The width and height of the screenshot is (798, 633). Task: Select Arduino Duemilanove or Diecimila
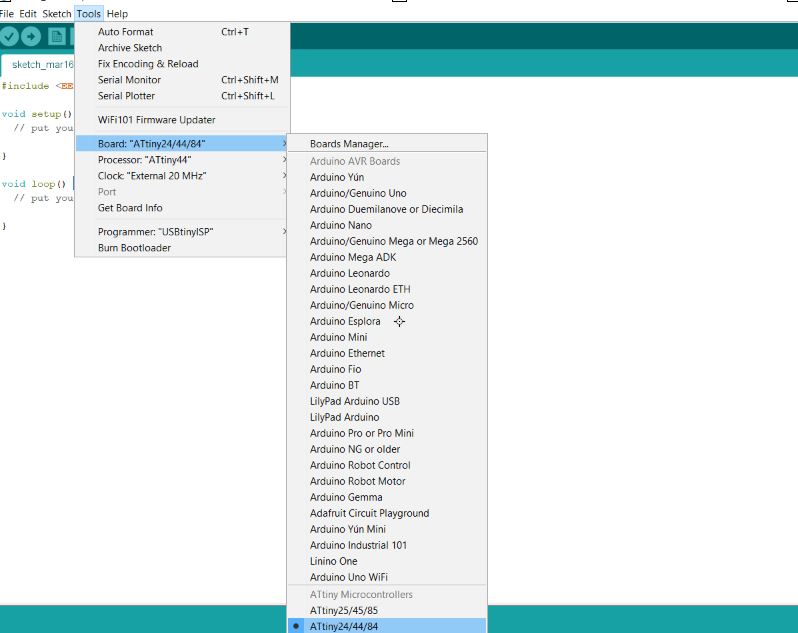[x=387, y=209]
